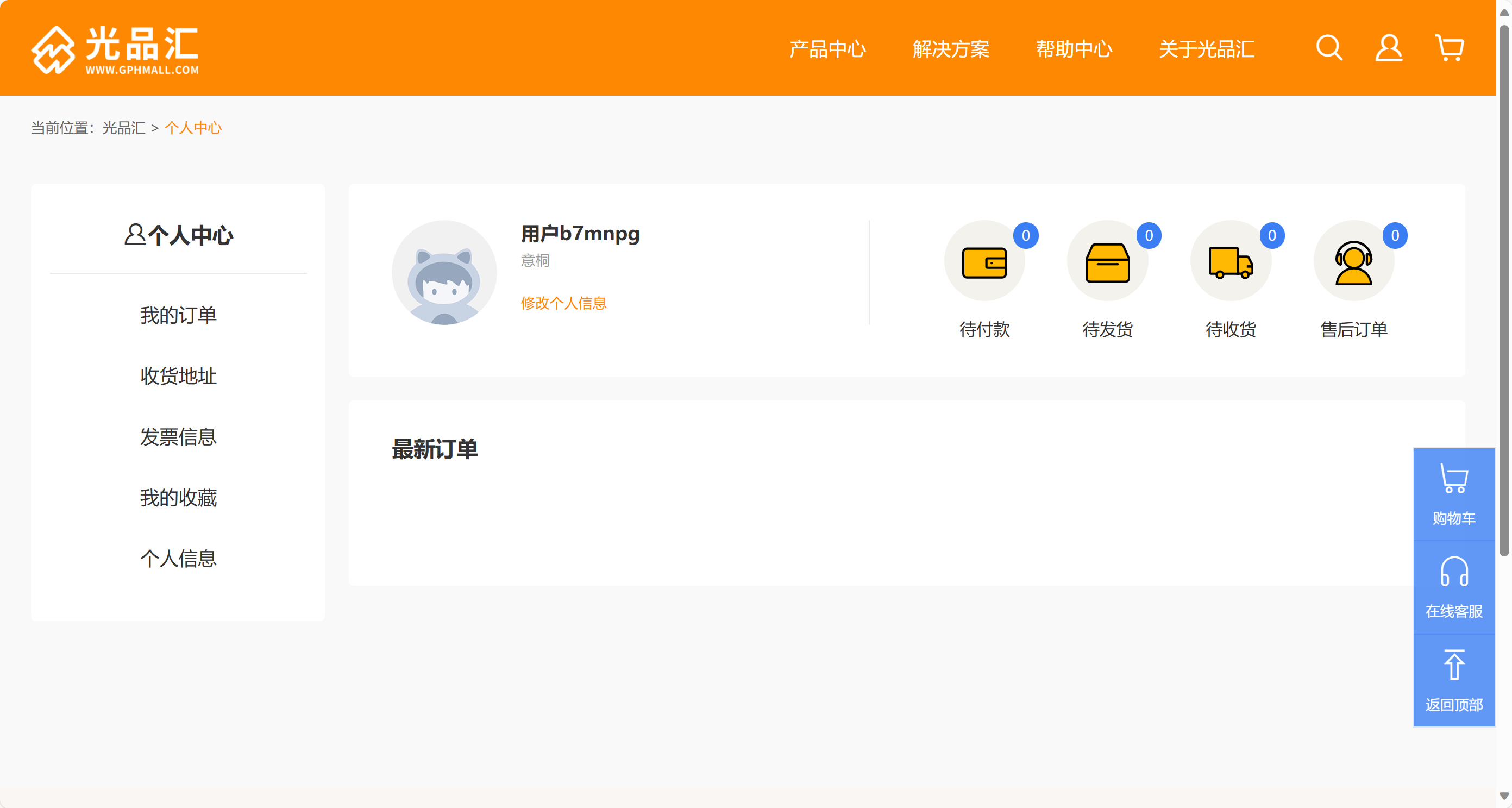
Task: Select 我的收藏 in the sidebar
Action: pos(178,498)
